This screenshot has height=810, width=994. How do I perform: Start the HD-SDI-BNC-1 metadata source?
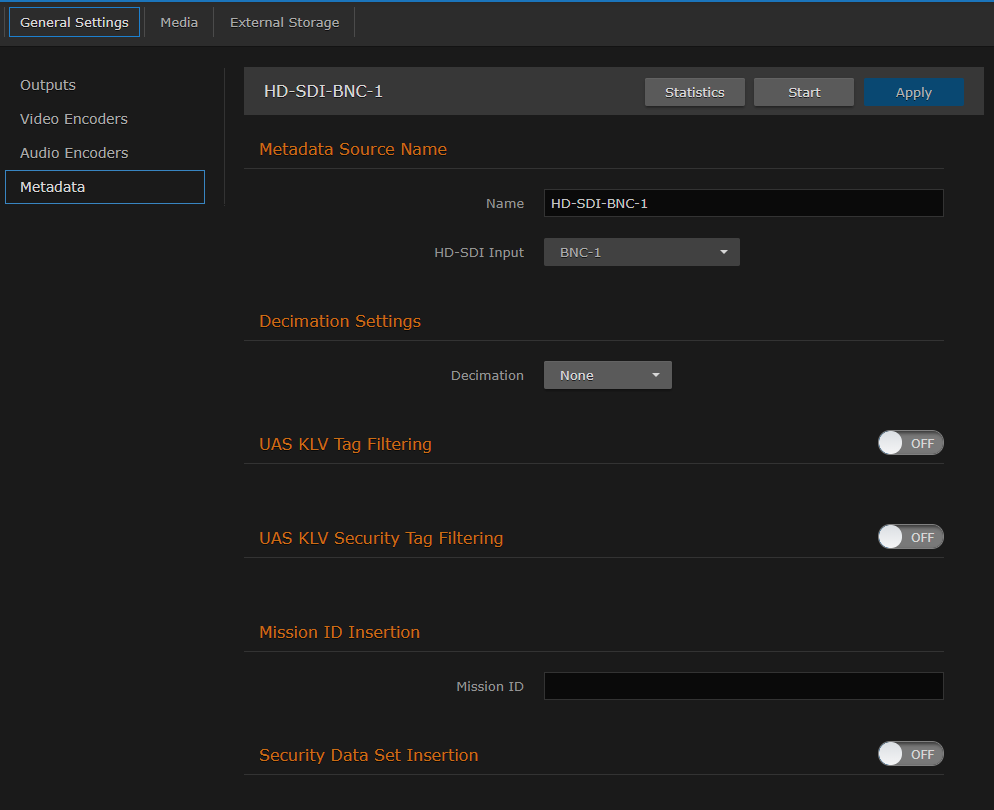(x=803, y=91)
